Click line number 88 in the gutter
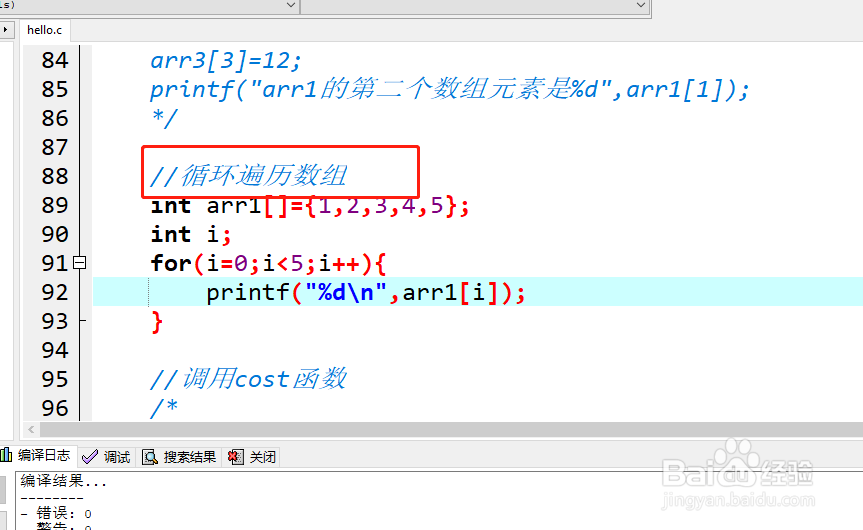Image resolution: width=863 pixels, height=530 pixels. pyautogui.click(x=54, y=176)
